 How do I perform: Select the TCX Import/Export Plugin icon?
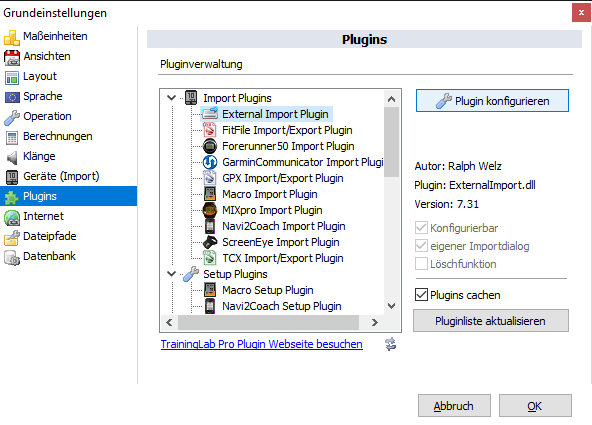click(210, 258)
